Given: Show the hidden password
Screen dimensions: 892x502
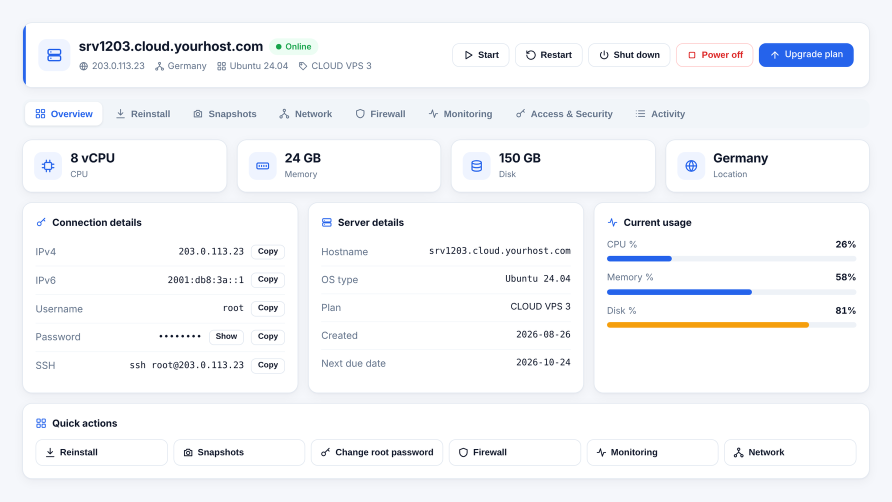Looking at the screenshot, I should [x=226, y=336].
